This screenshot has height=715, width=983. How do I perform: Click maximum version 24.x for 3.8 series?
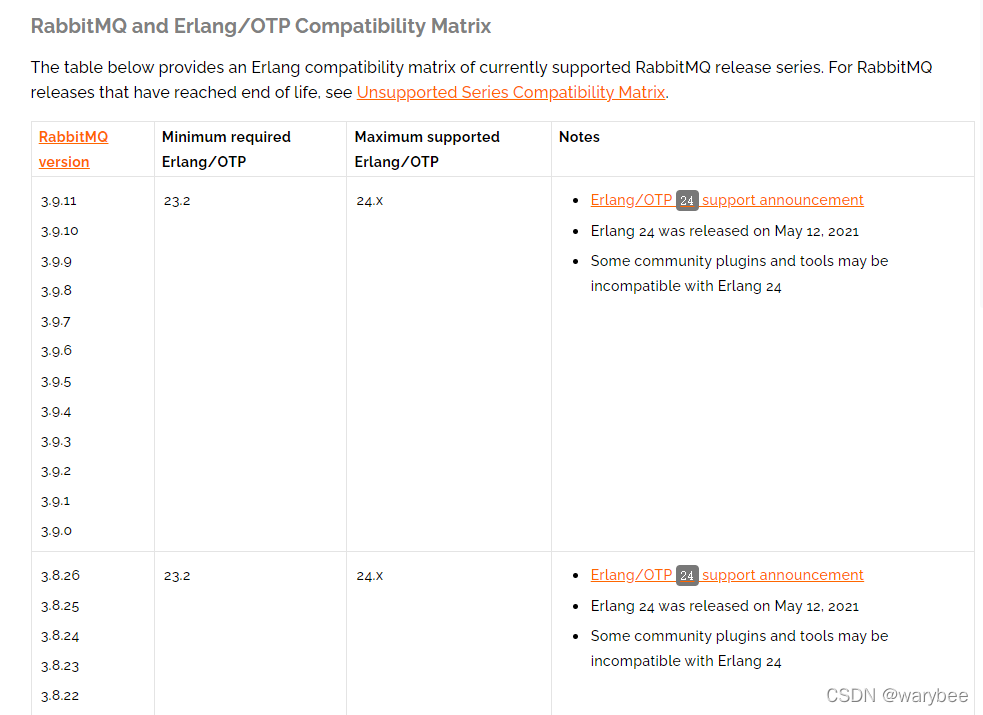click(x=370, y=576)
